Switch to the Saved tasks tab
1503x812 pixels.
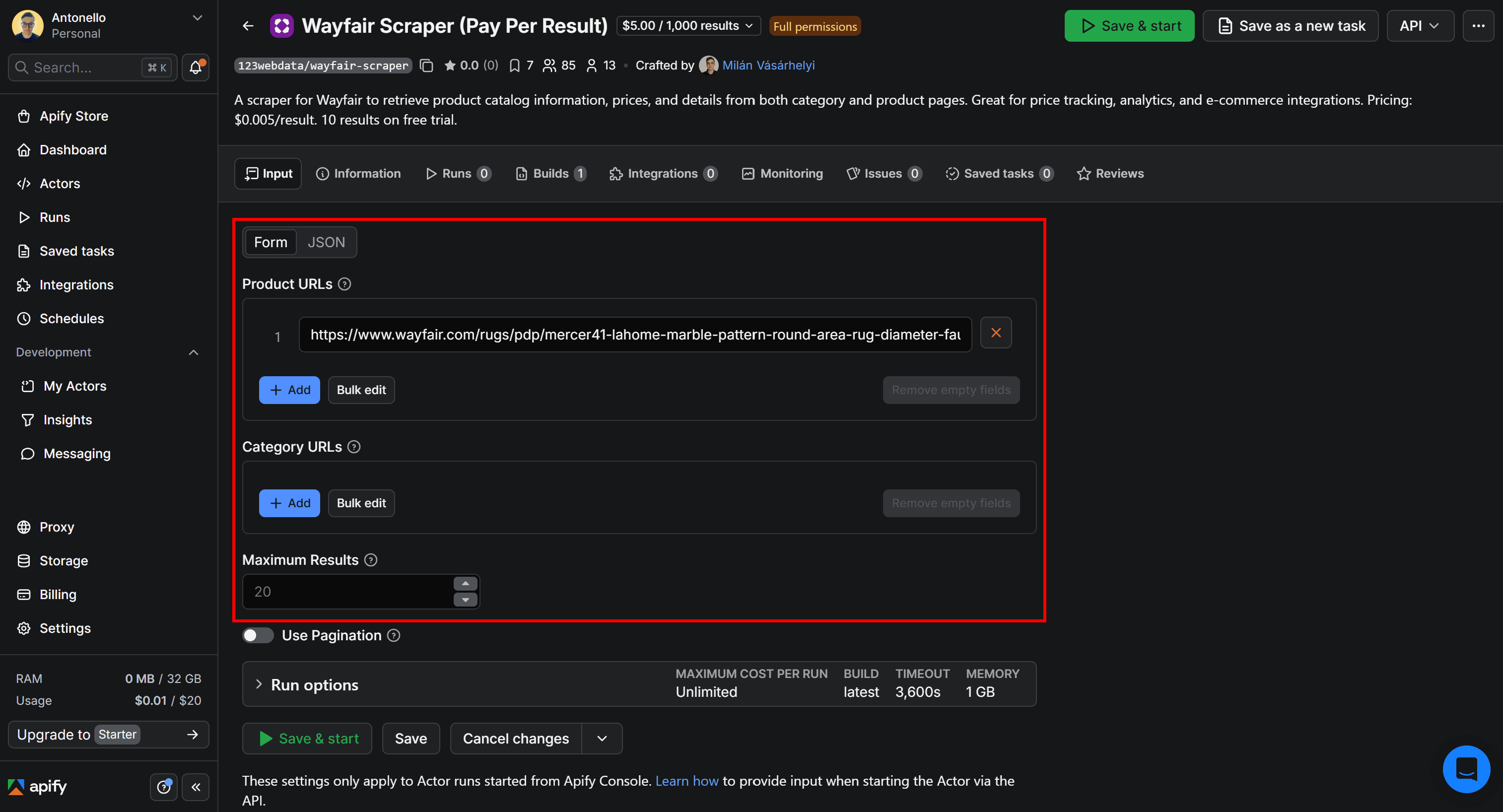click(1000, 174)
